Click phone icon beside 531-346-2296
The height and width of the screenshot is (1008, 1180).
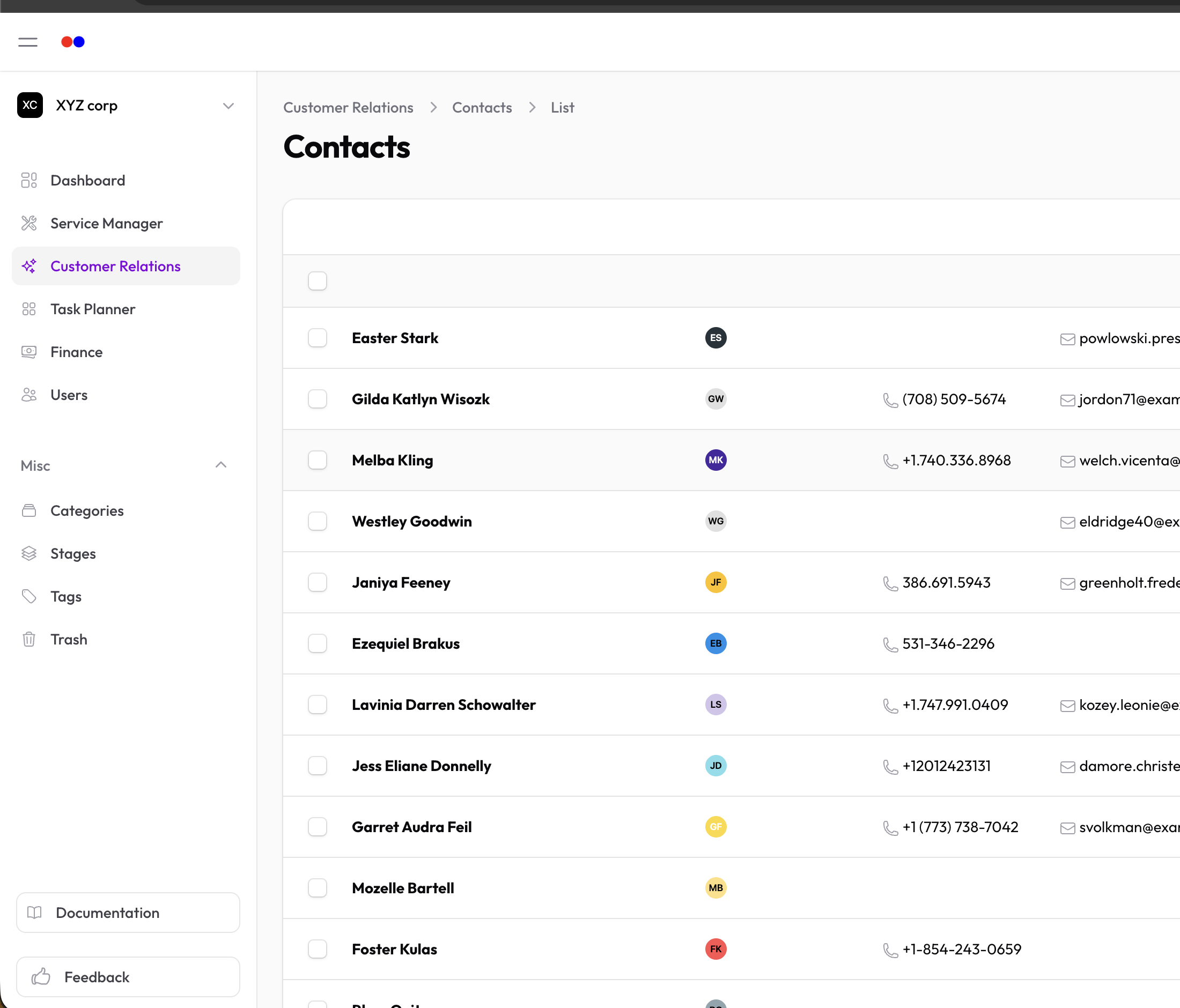[890, 644]
